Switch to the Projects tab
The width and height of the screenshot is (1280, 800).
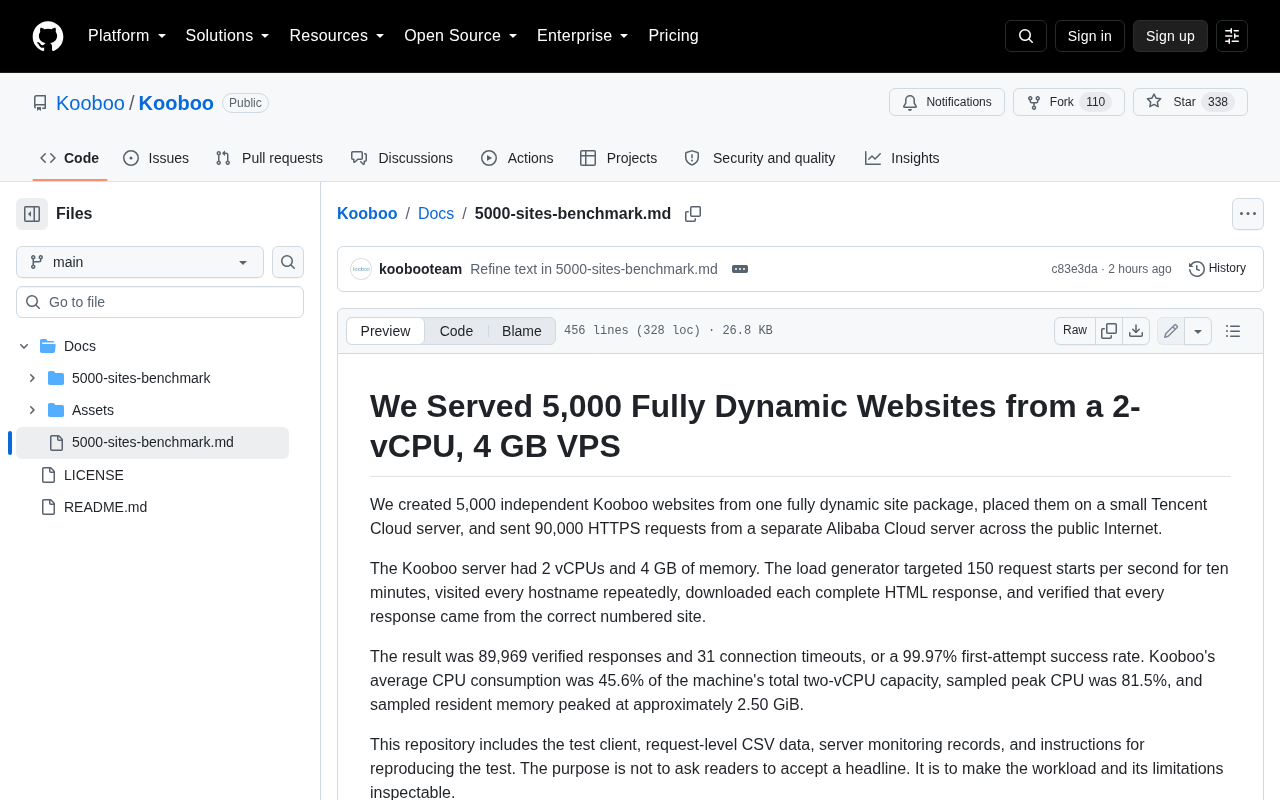tap(619, 158)
